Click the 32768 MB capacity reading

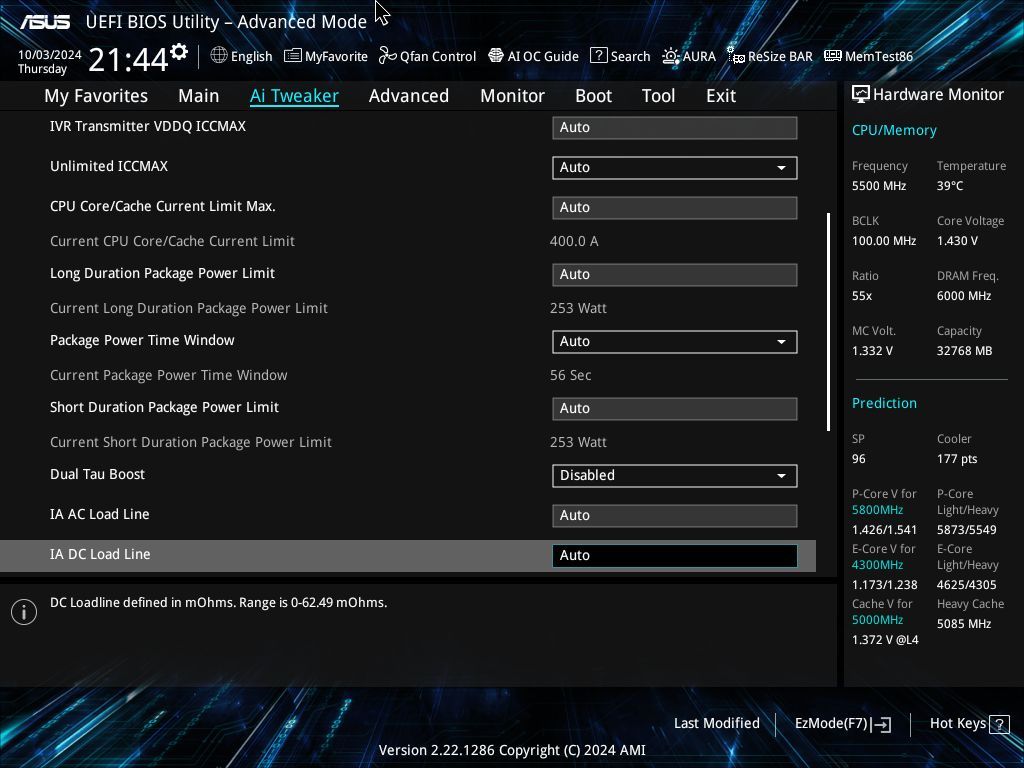pos(965,351)
